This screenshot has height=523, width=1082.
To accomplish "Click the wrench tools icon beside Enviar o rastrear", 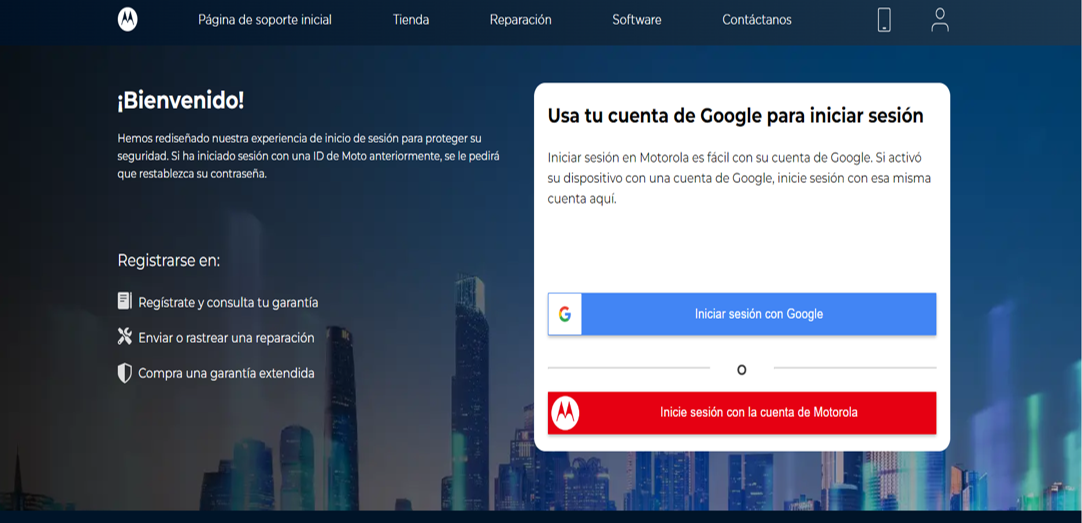I will click(124, 337).
